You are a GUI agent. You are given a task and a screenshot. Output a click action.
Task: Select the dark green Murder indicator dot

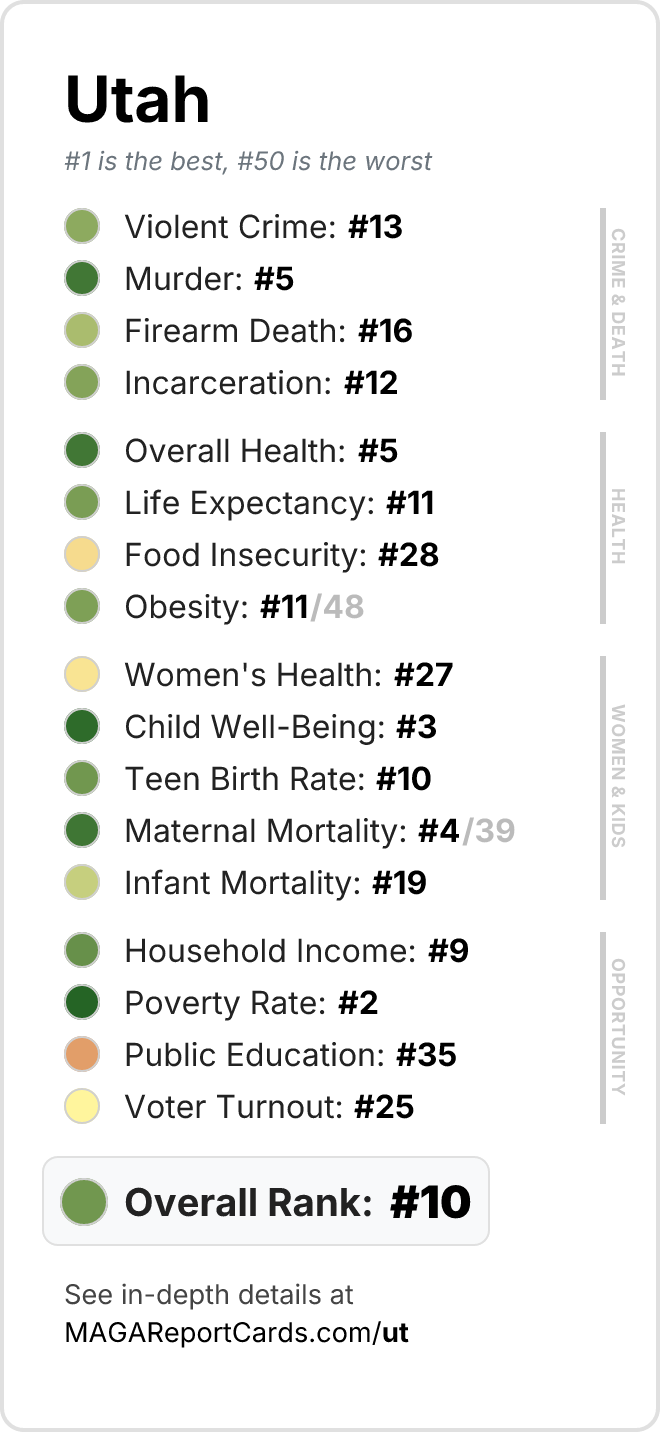click(82, 279)
